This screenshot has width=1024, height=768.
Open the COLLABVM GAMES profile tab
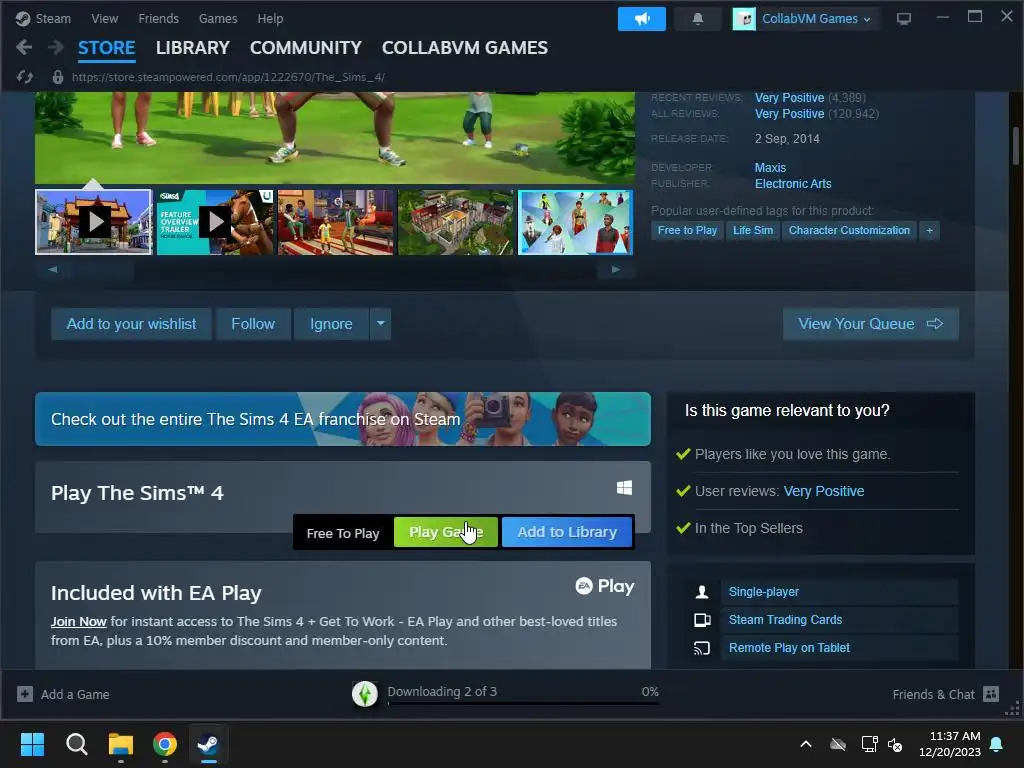pos(464,48)
